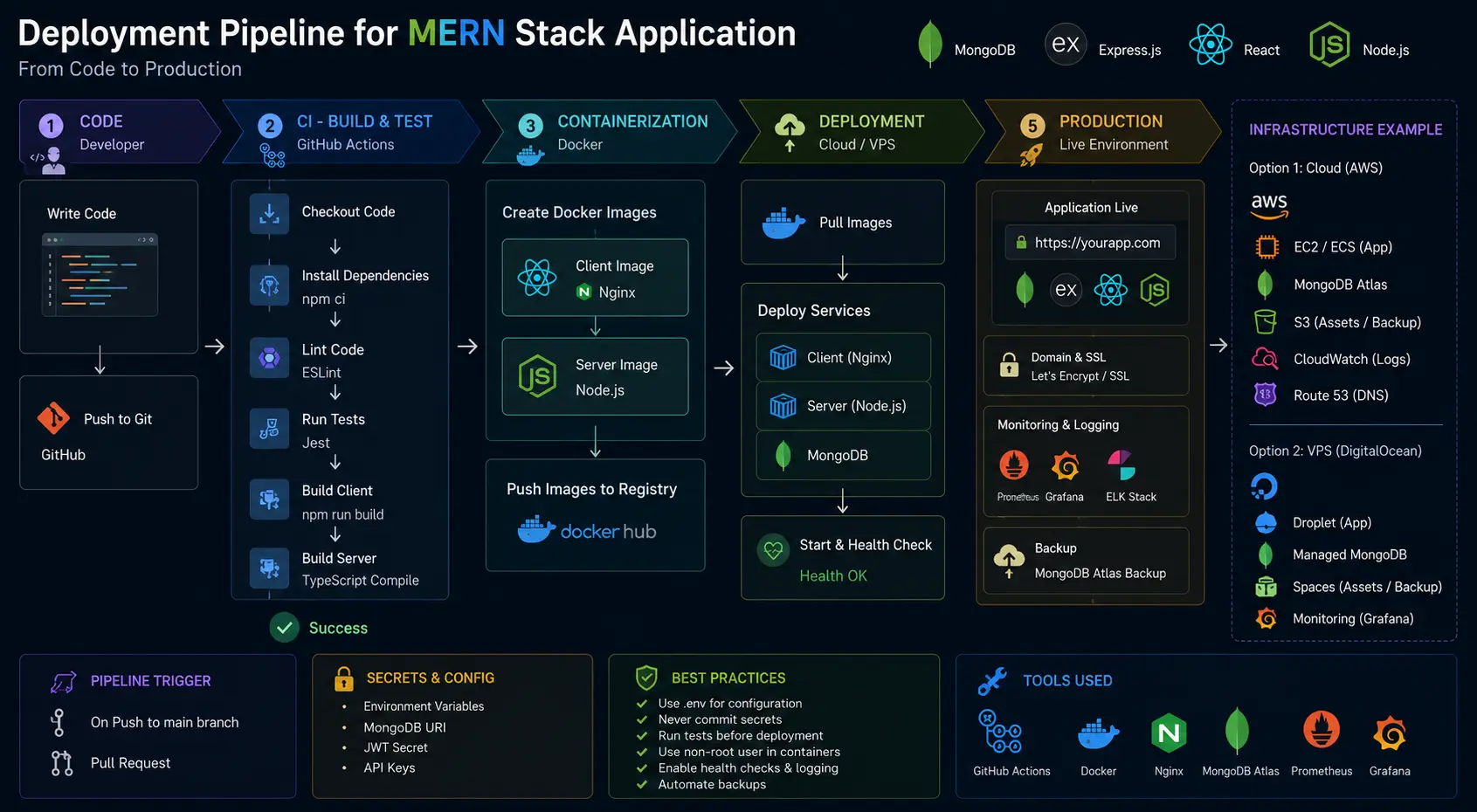This screenshot has height=812, width=1477.
Task: Click the Prometheus flame icon in Tools Used
Action: [1322, 730]
